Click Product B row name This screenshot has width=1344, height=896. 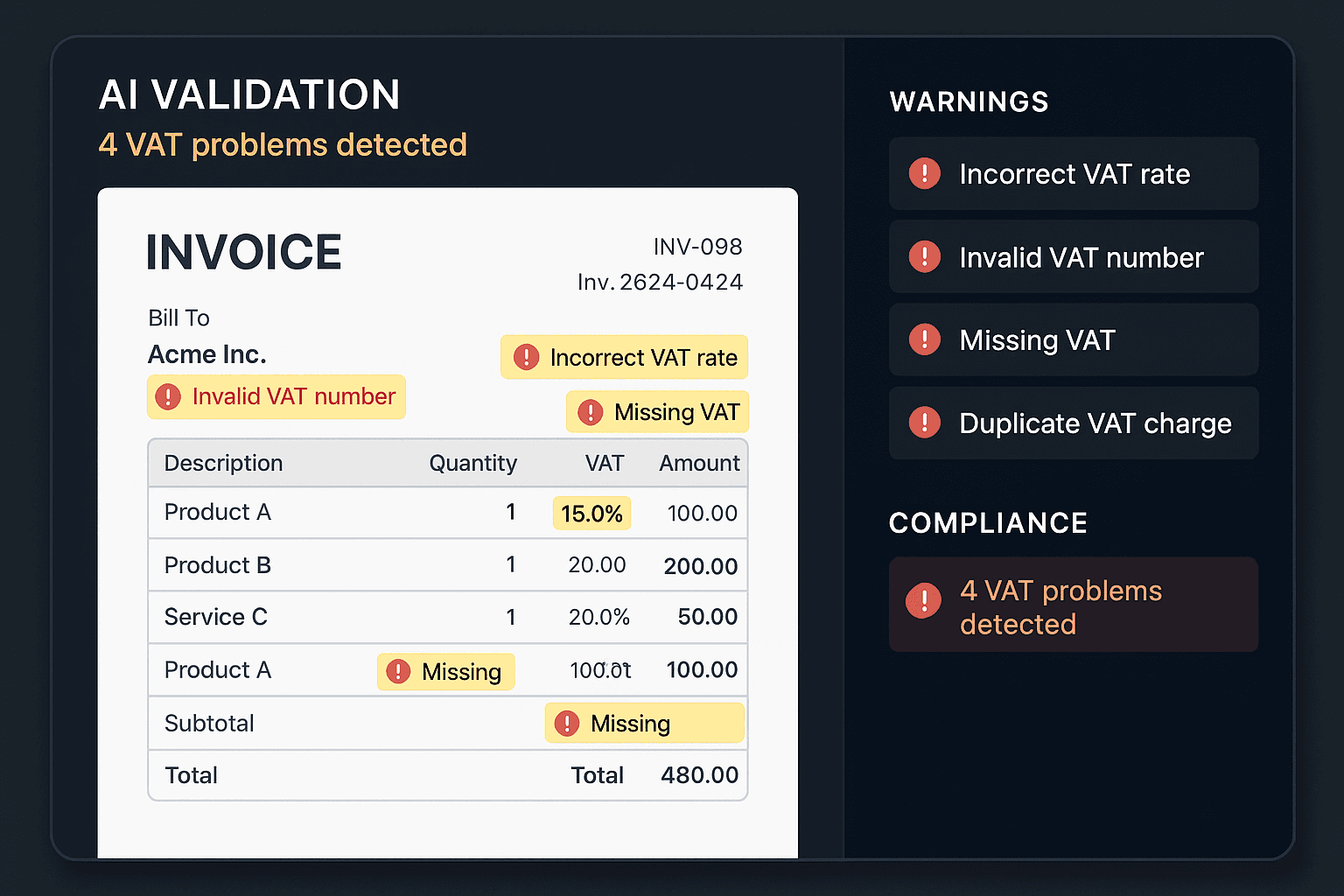click(x=218, y=565)
